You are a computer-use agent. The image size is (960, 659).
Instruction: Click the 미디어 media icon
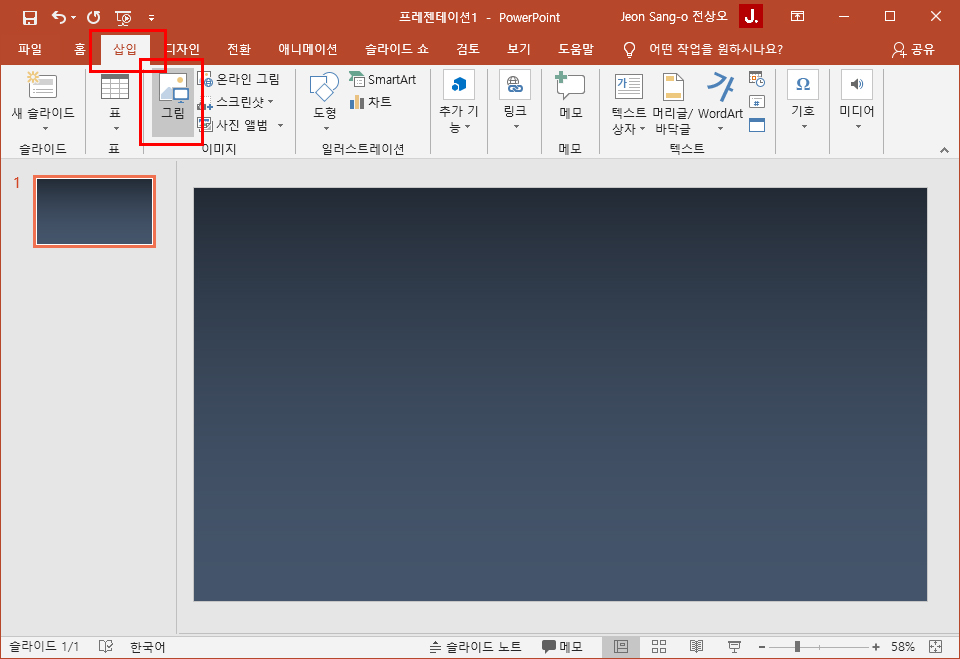857,85
